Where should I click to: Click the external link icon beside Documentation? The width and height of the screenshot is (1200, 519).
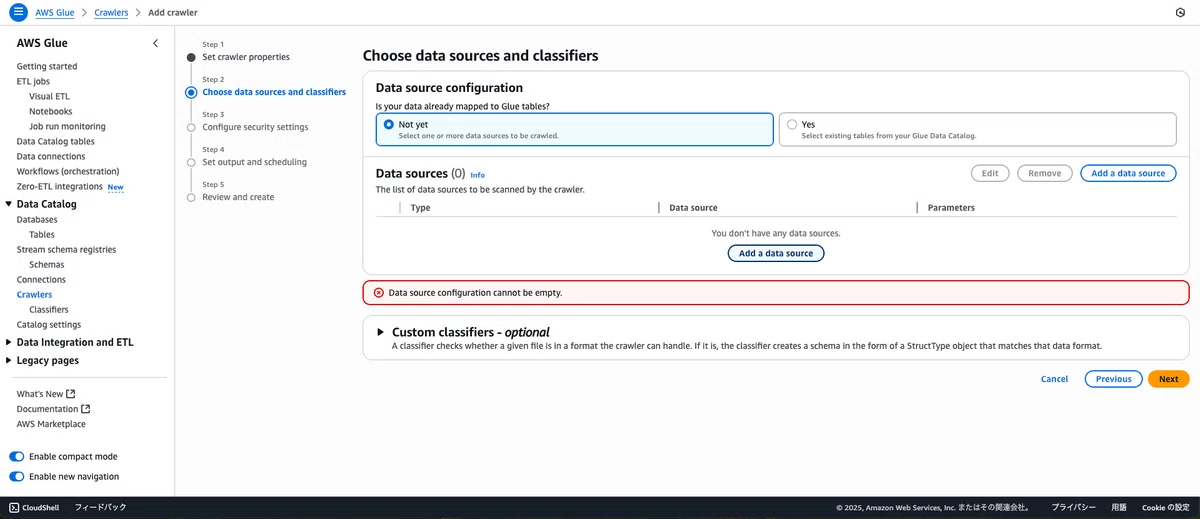click(x=86, y=409)
